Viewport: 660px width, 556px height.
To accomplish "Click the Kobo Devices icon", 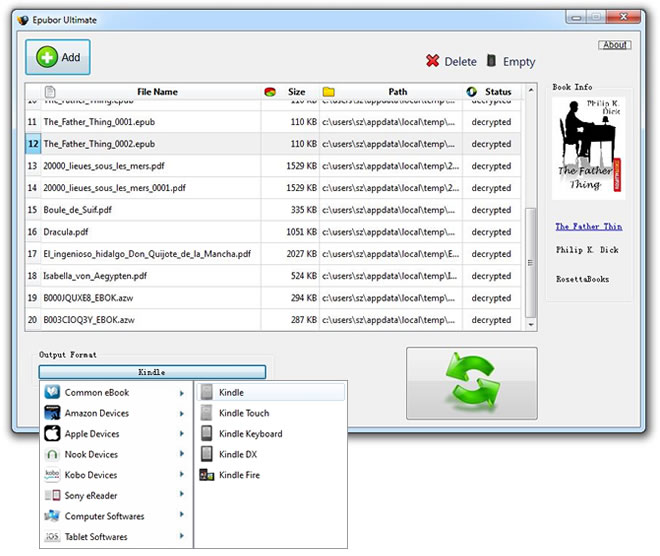I will [x=53, y=475].
